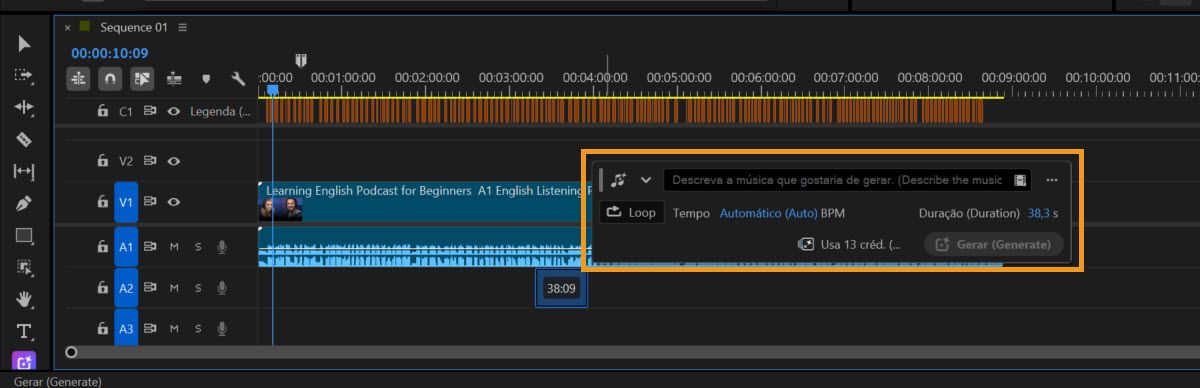Toggle sync lock on track C1
This screenshot has width=1200, height=388.
click(x=150, y=111)
